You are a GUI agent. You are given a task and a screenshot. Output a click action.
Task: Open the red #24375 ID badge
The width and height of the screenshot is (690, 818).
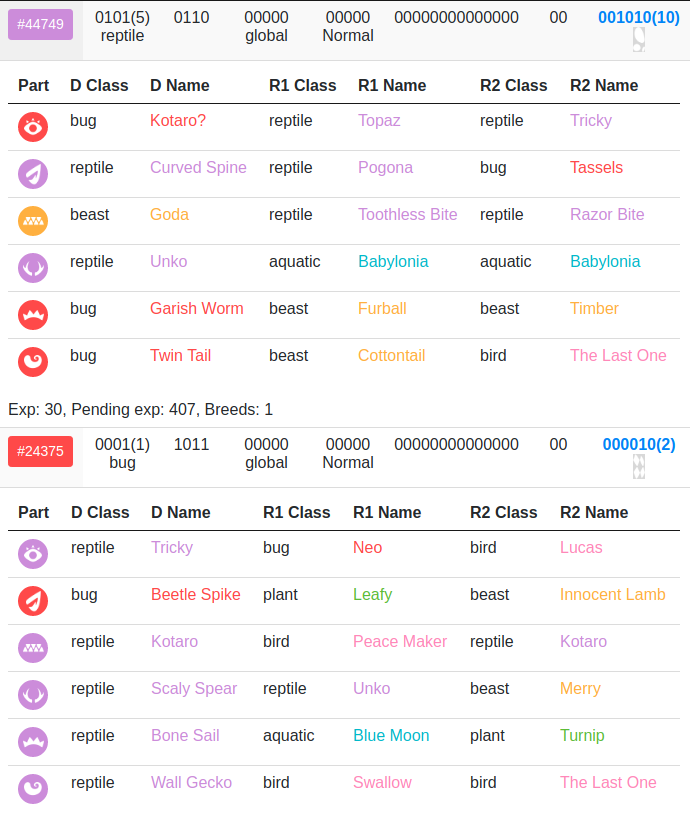click(x=40, y=451)
